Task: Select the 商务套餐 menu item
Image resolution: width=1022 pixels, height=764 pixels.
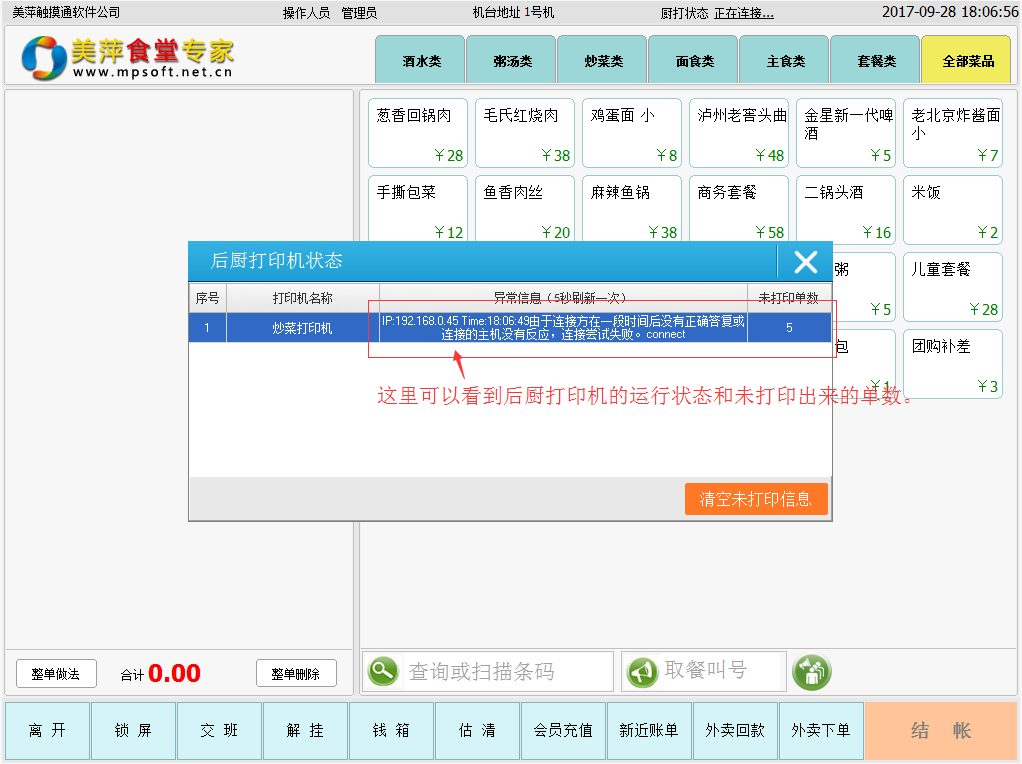Action: [739, 210]
